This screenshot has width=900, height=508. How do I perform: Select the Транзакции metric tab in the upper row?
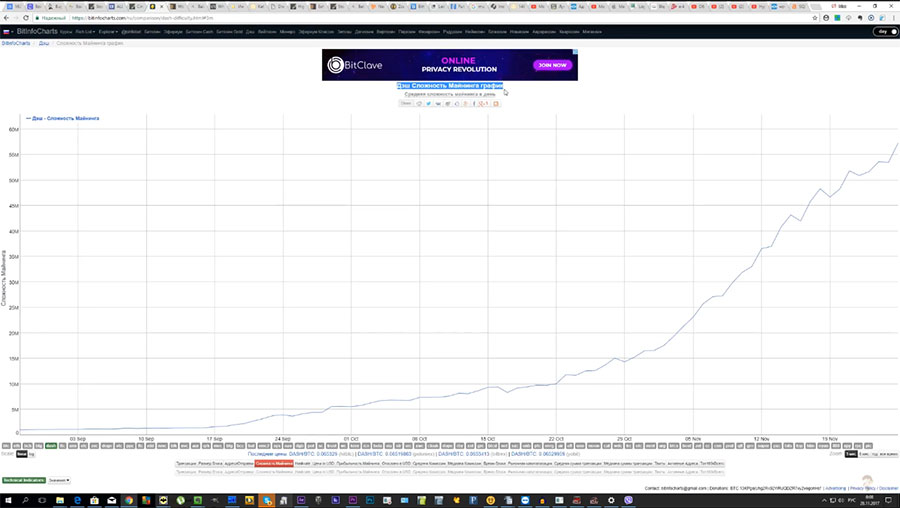coord(186,463)
